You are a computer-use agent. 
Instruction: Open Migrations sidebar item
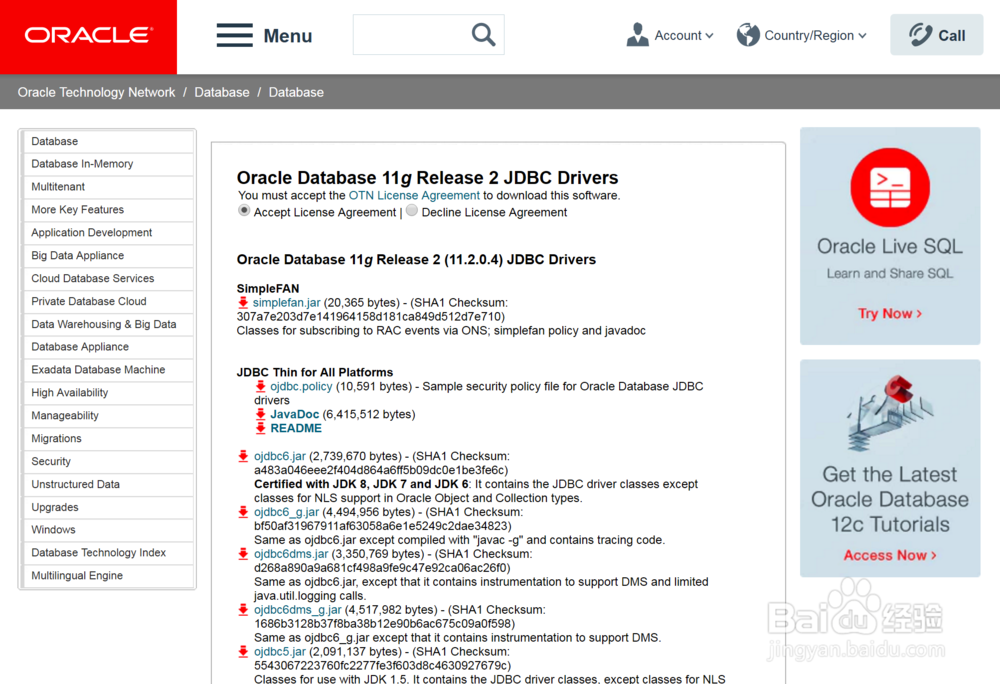click(108, 439)
